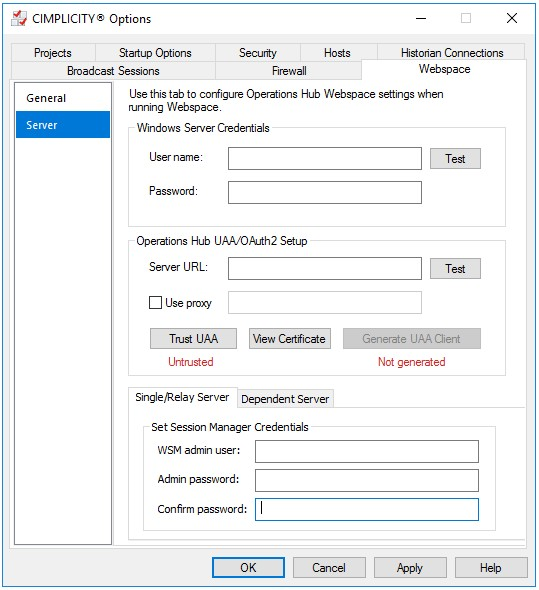Click the Trust UAA button

tap(193, 339)
